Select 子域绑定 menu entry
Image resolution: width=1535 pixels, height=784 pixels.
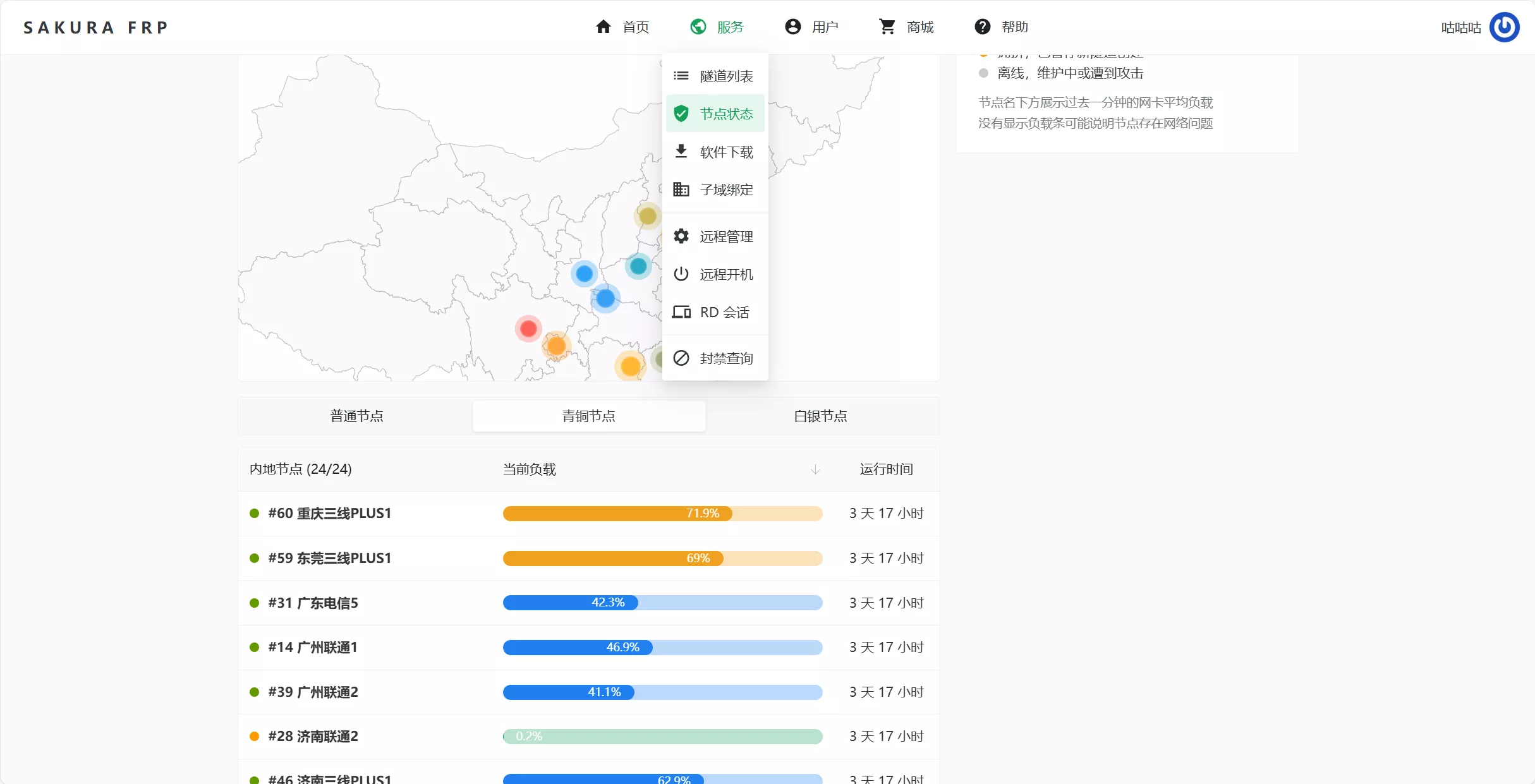(x=725, y=190)
